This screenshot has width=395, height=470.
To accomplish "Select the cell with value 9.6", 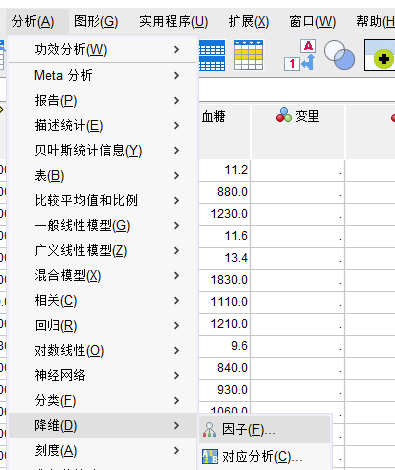I will [225, 346].
